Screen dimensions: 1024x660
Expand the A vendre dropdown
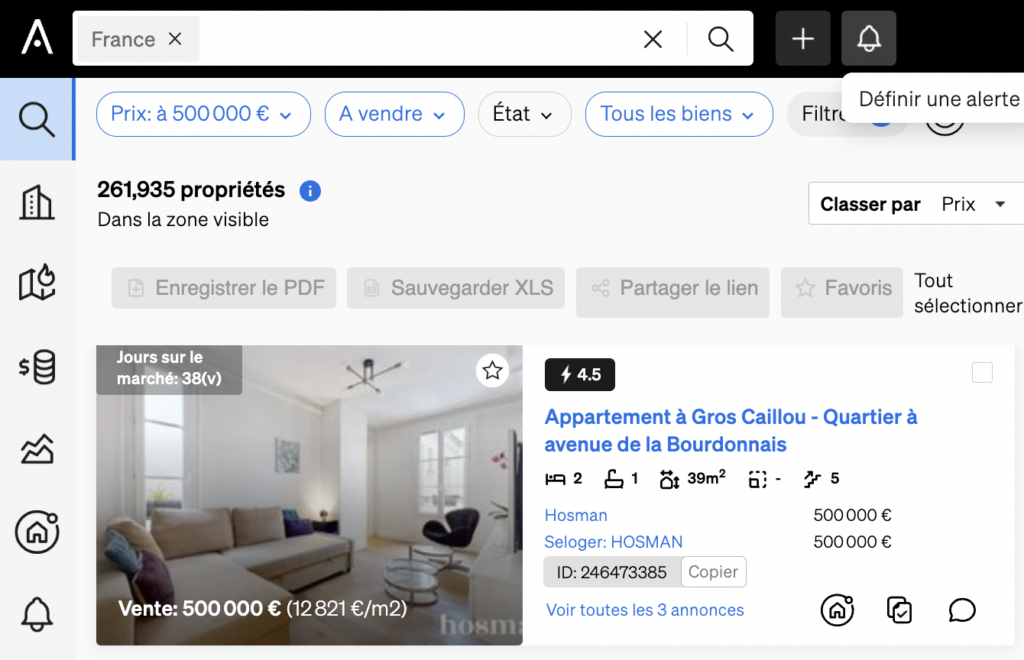point(394,114)
